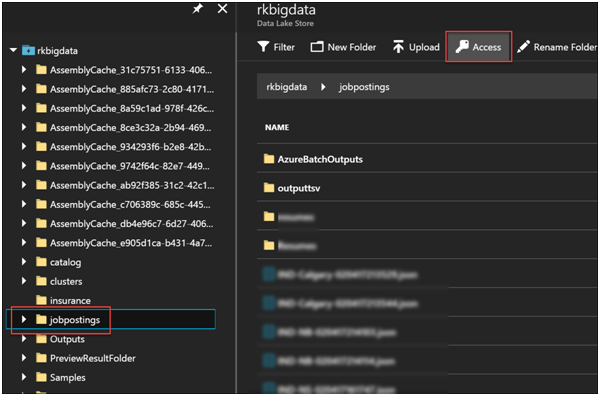The image size is (600, 396).
Task: Click the Filter toolbar label
Action: (x=284, y=47)
